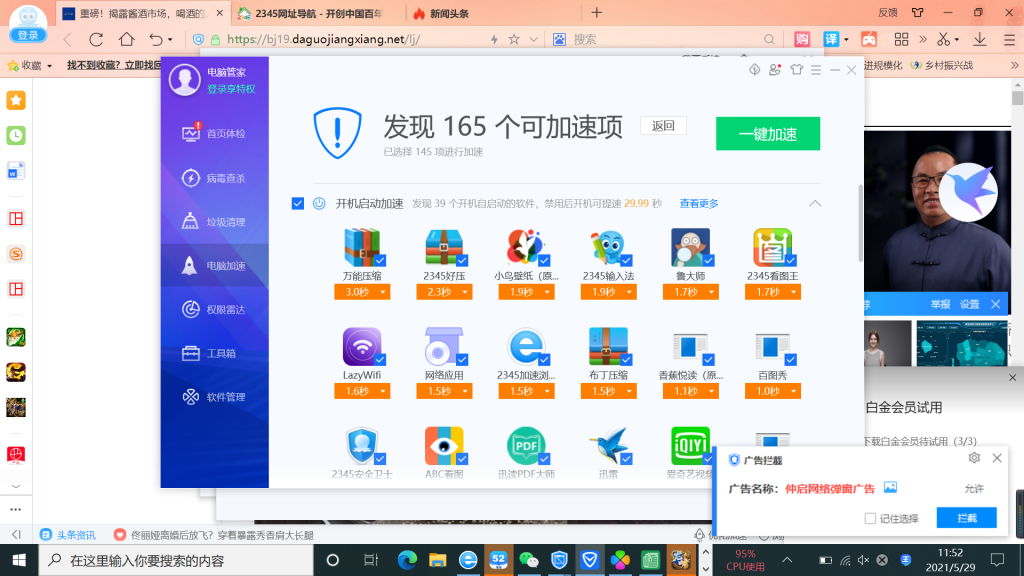Screen dimensions: 1024x576
Task: Open WeChat from the taskbar
Action: 529,560
